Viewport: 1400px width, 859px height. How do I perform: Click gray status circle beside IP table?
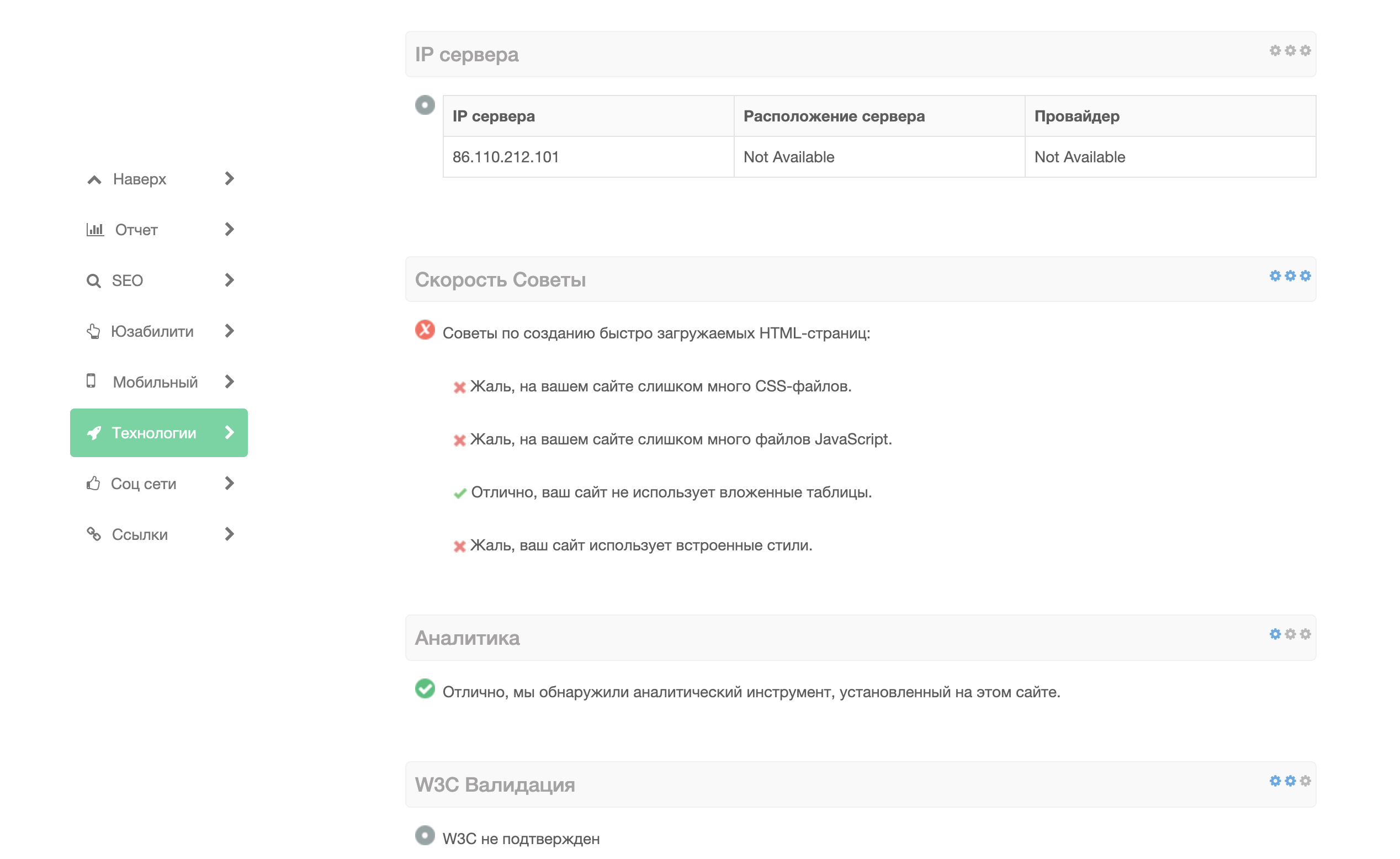tap(425, 105)
